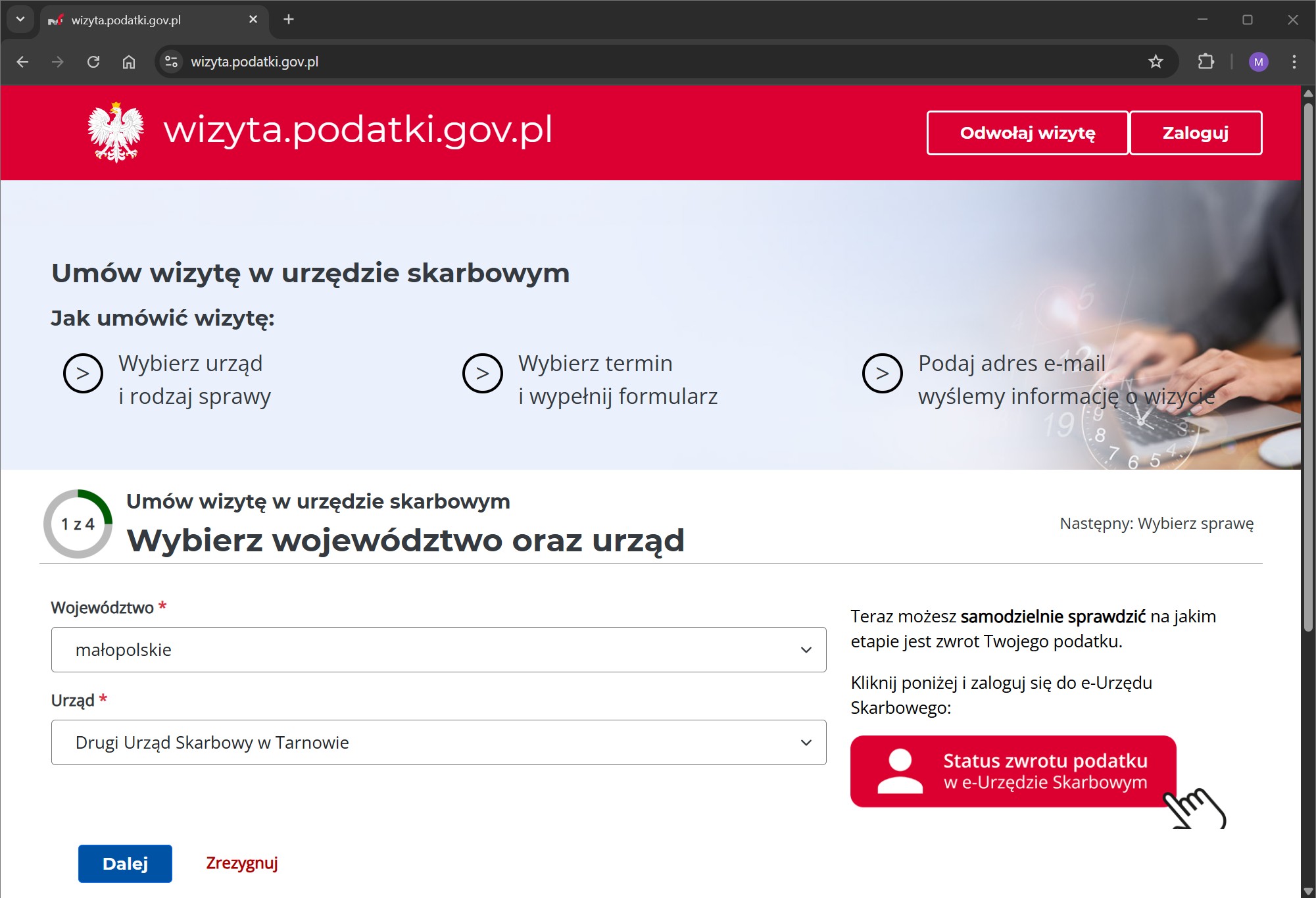Viewport: 1316px width, 898px height.
Task: Click Odwołaj wizytę button
Action: coord(1027,133)
